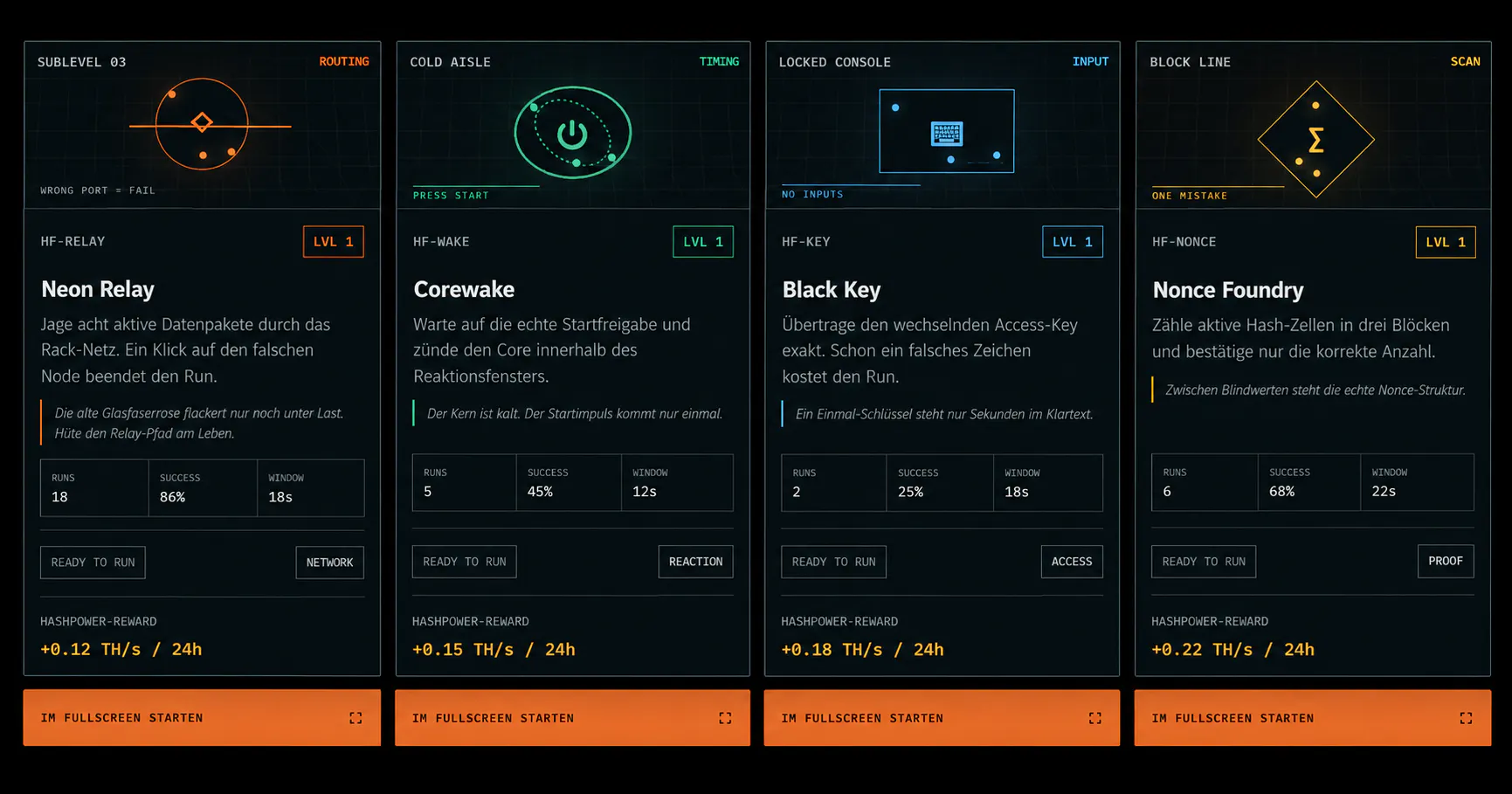This screenshot has height=794, width=1512.
Task: Launch Nonce Foundry in fullscreen
Action: coord(1312,718)
